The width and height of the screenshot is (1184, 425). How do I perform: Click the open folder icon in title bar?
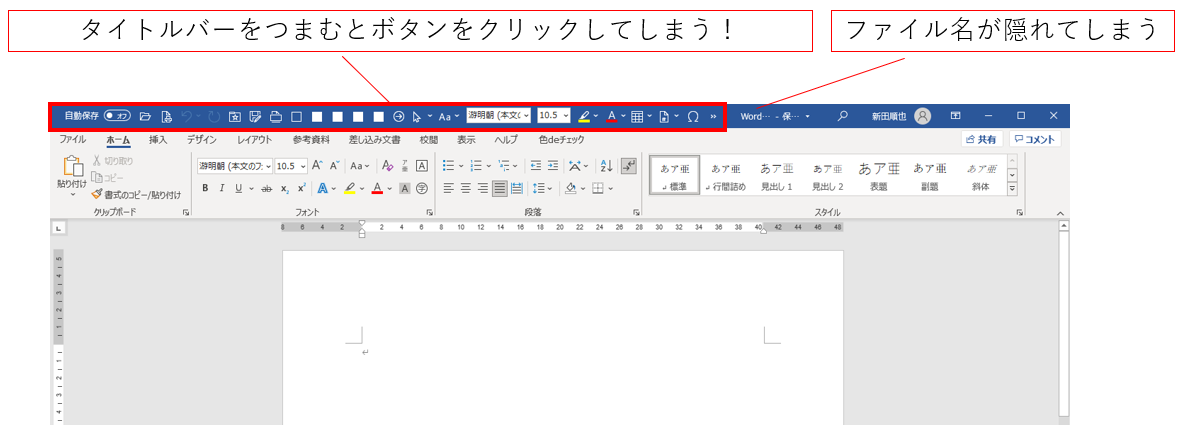pyautogui.click(x=145, y=116)
